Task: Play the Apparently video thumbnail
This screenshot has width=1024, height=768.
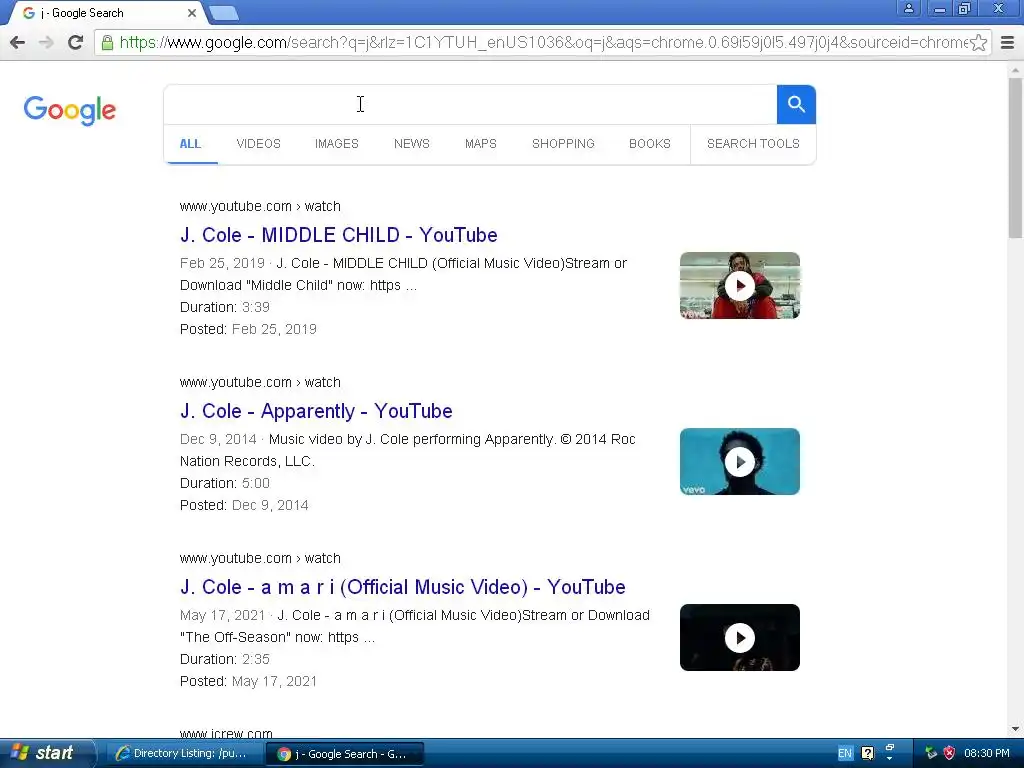Action: click(x=739, y=462)
